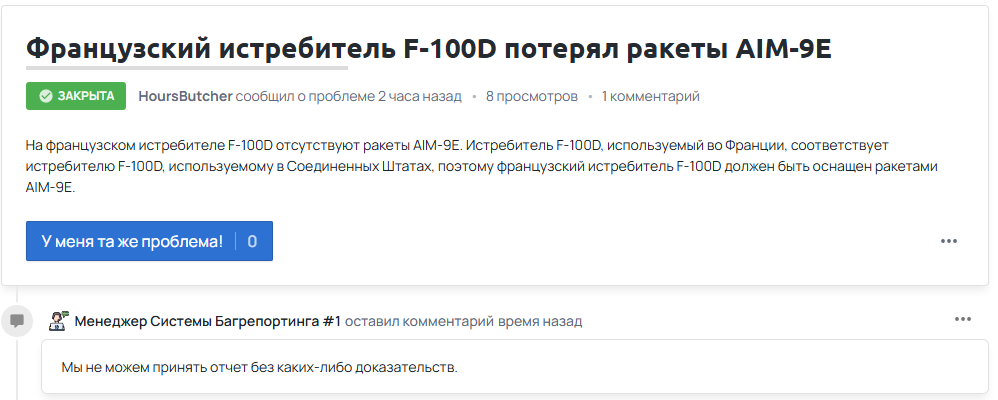Click the "оставил комментарий" text

[417, 321]
